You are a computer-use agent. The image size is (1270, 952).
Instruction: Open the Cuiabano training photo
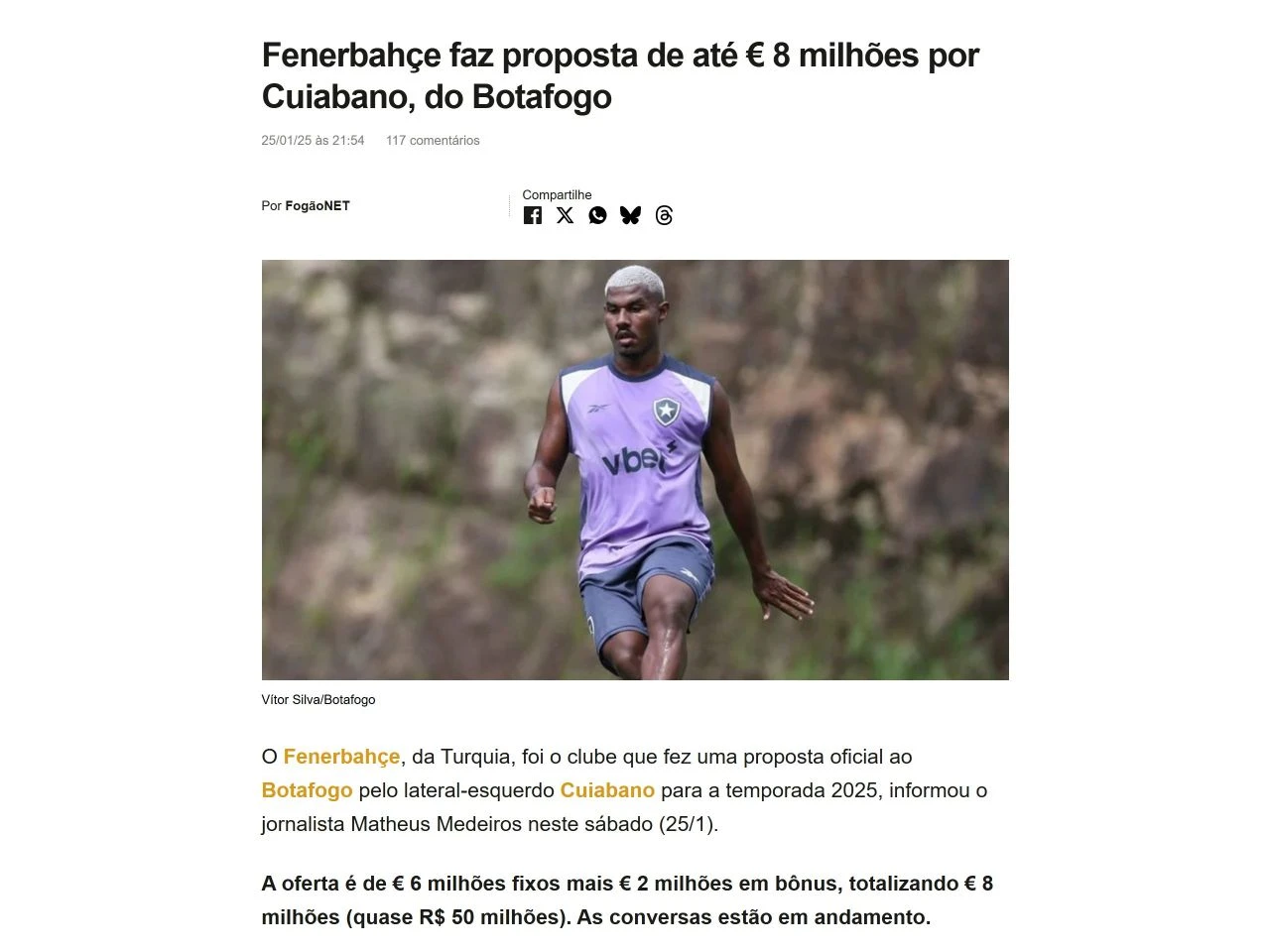(635, 470)
